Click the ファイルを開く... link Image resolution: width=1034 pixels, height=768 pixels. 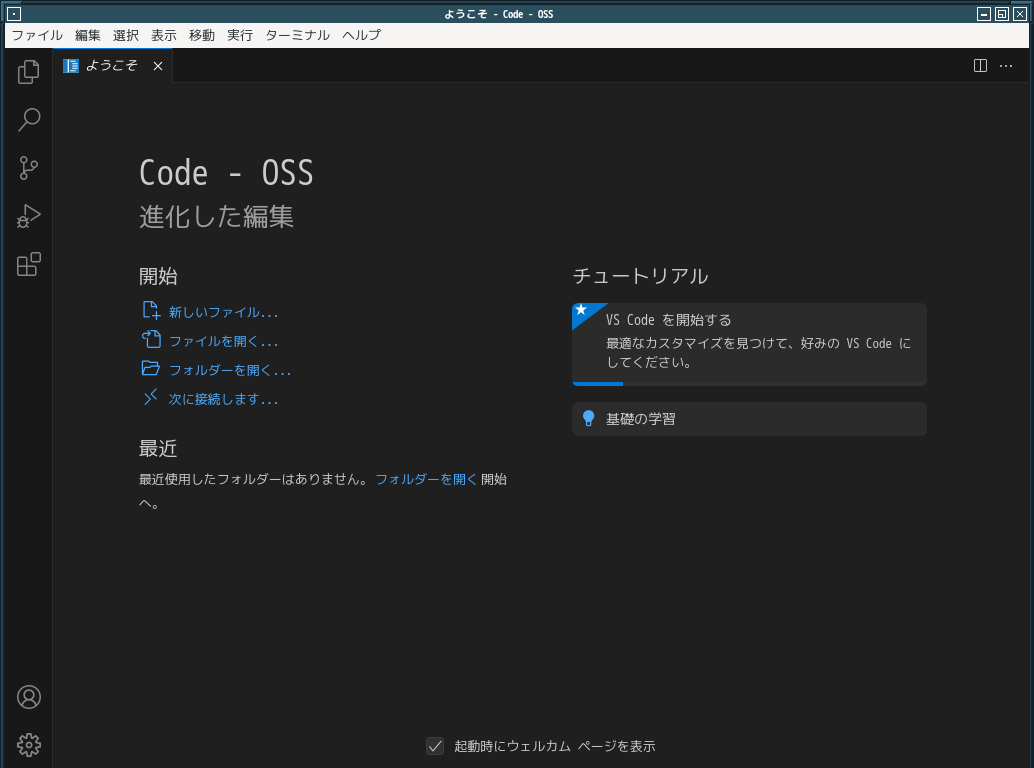224,341
